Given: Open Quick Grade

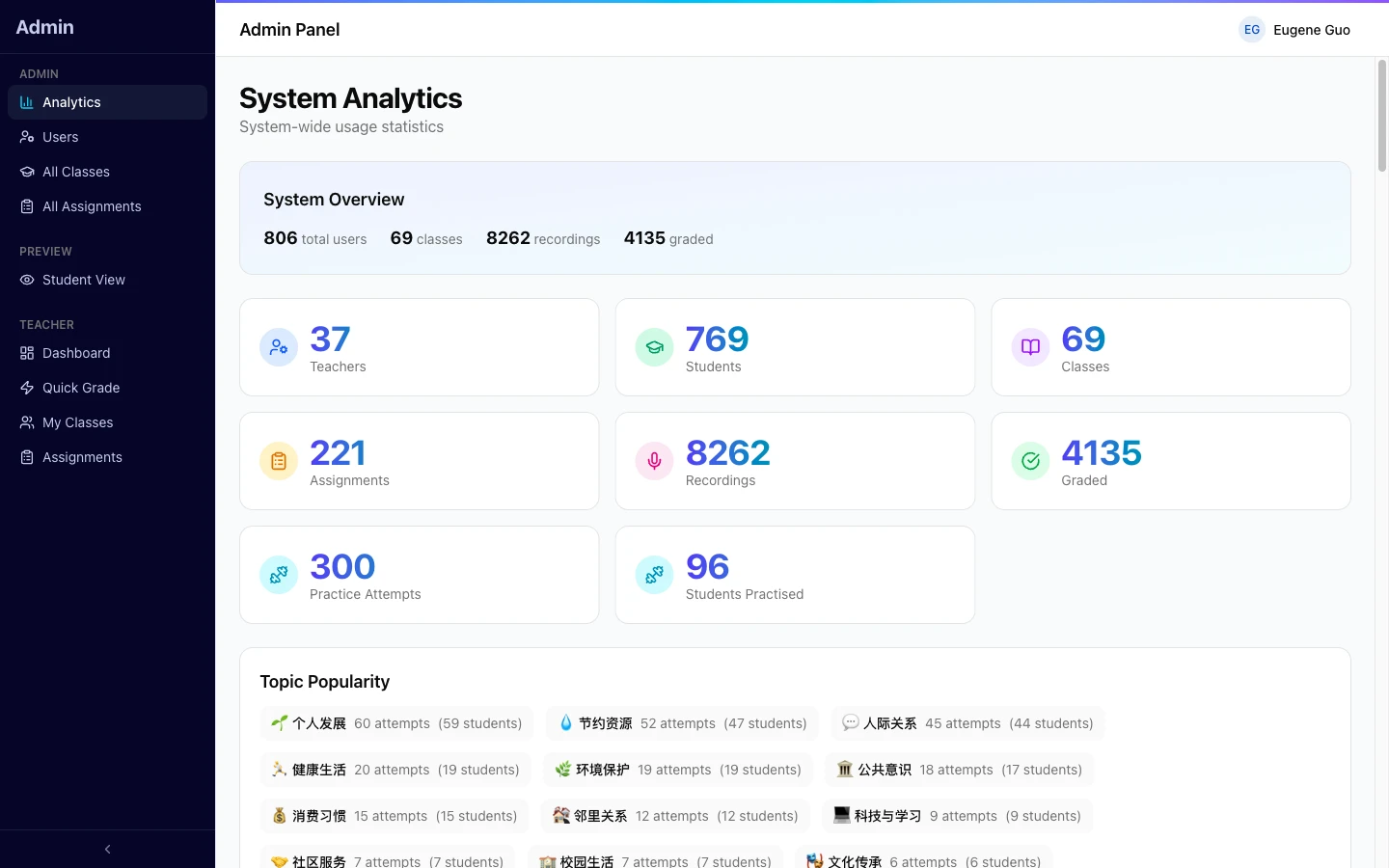Looking at the screenshot, I should (x=107, y=388).
